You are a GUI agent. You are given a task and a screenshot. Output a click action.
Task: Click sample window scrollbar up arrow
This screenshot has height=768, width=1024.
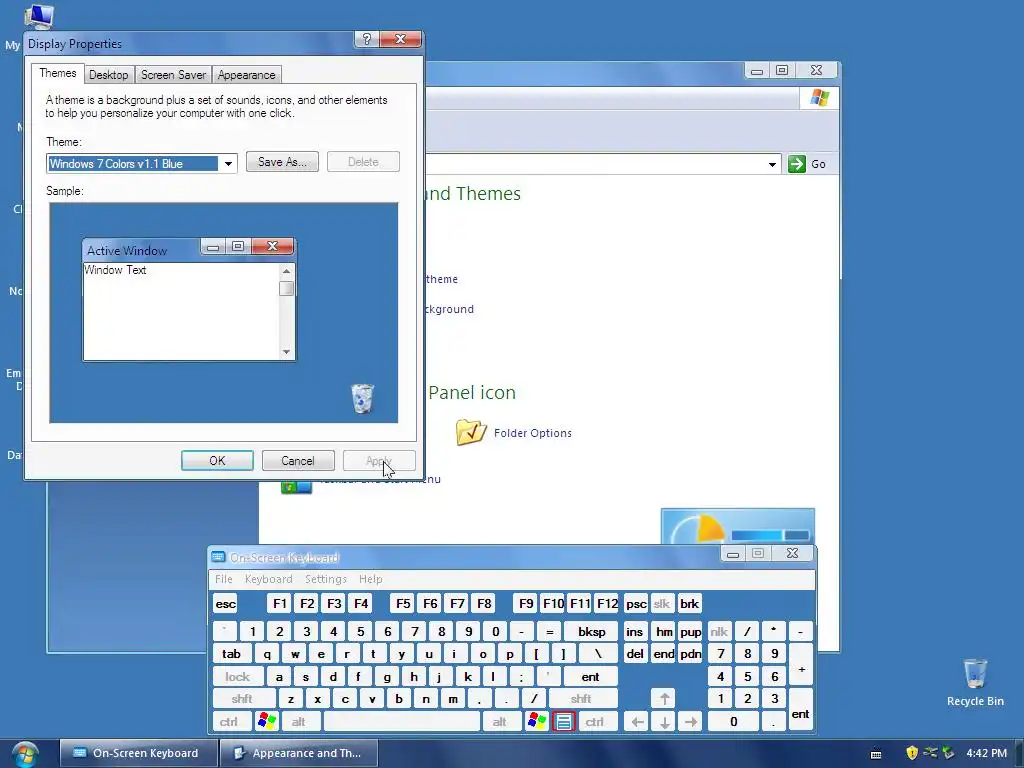coord(286,270)
